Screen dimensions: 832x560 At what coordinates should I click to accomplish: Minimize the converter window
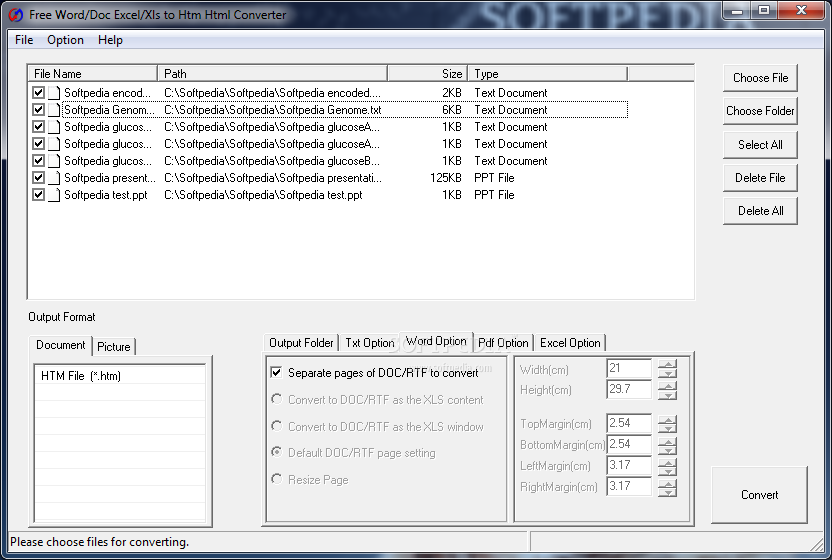(736, 10)
